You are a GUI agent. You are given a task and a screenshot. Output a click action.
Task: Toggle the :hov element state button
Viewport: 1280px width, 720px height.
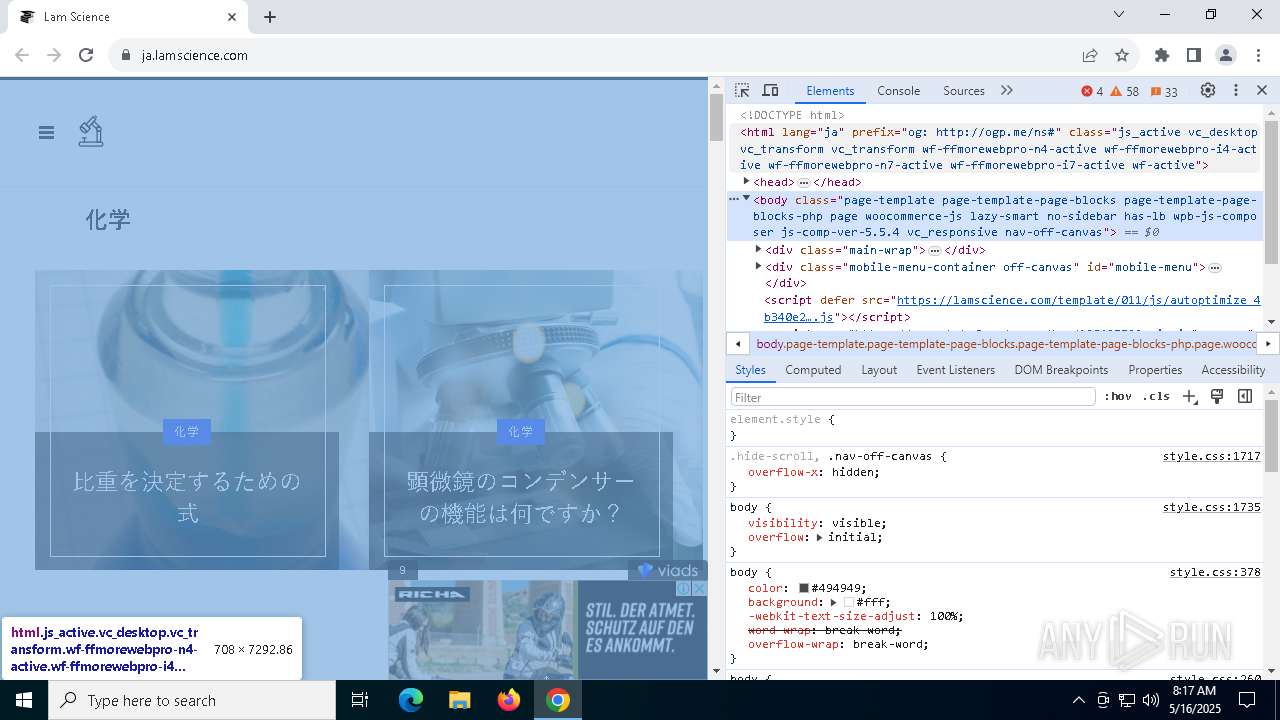1118,397
